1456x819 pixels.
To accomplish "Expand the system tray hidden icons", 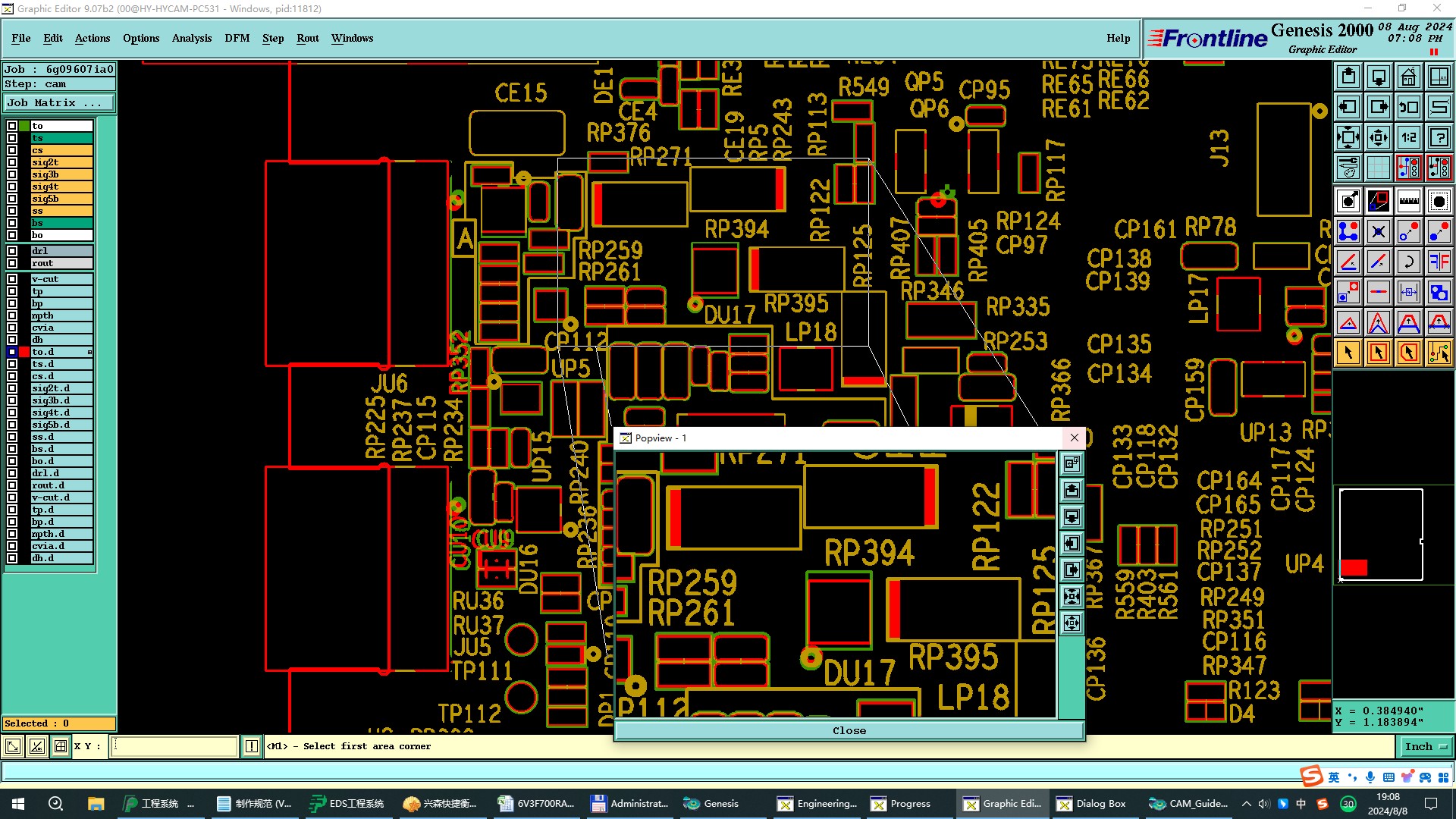I will tap(1246, 804).
